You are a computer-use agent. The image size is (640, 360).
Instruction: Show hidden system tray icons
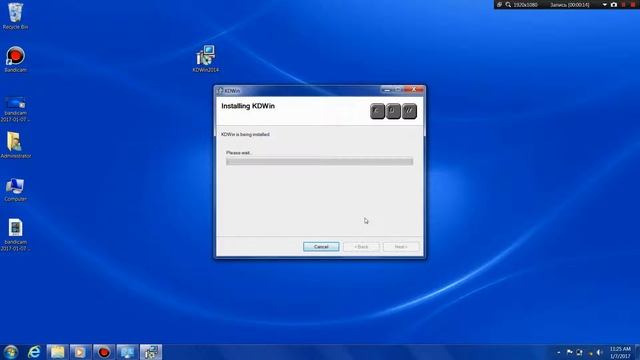coord(558,352)
